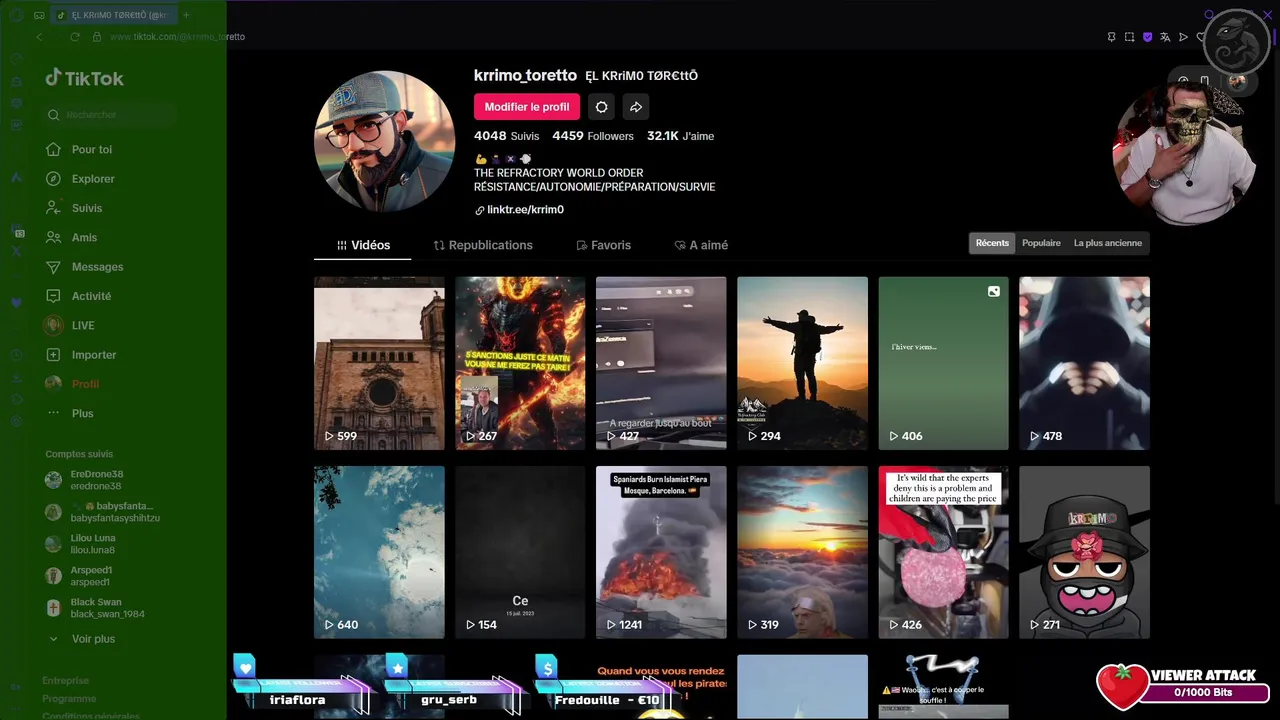1280x720 pixels.
Task: Open the snapshot capture tool icon
Action: tap(1129, 37)
